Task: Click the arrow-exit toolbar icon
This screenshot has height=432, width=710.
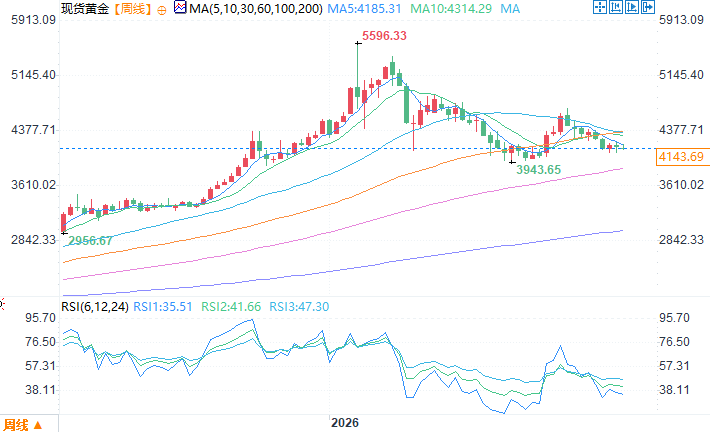Action: (x=648, y=7)
